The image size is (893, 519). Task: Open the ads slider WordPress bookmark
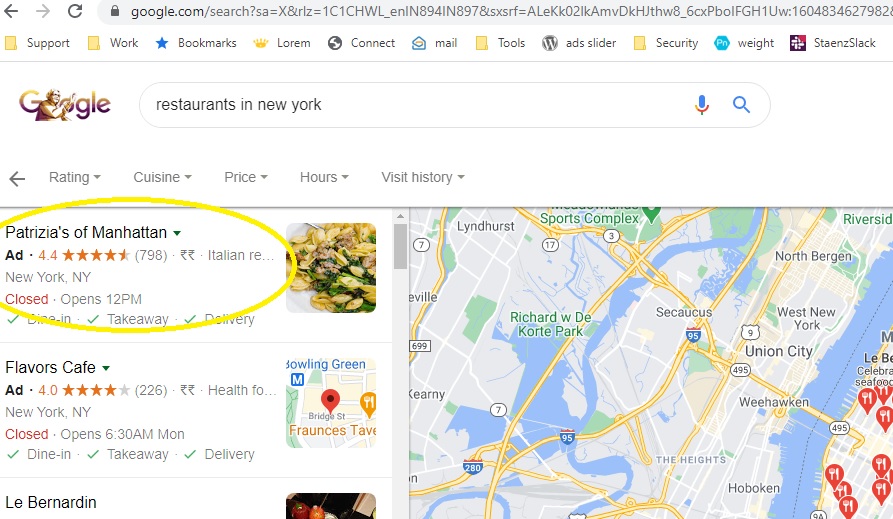pos(579,43)
